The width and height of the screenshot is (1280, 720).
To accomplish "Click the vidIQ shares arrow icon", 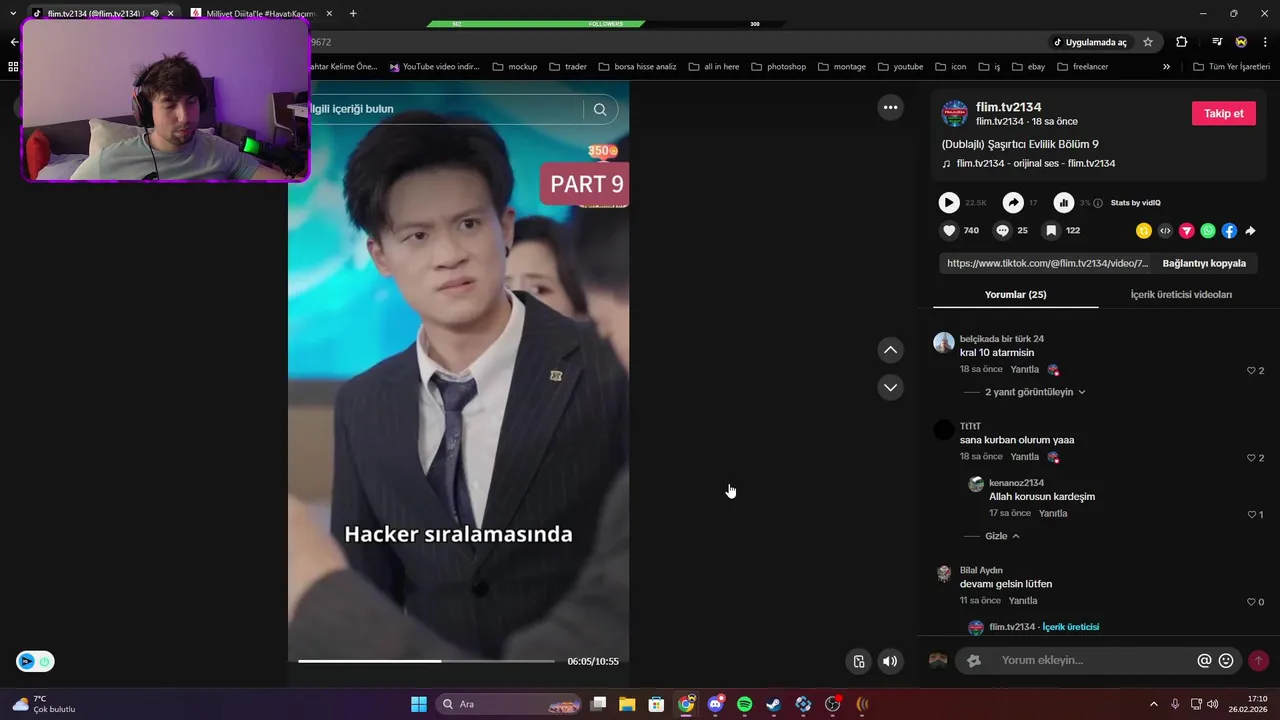I will 1013,203.
